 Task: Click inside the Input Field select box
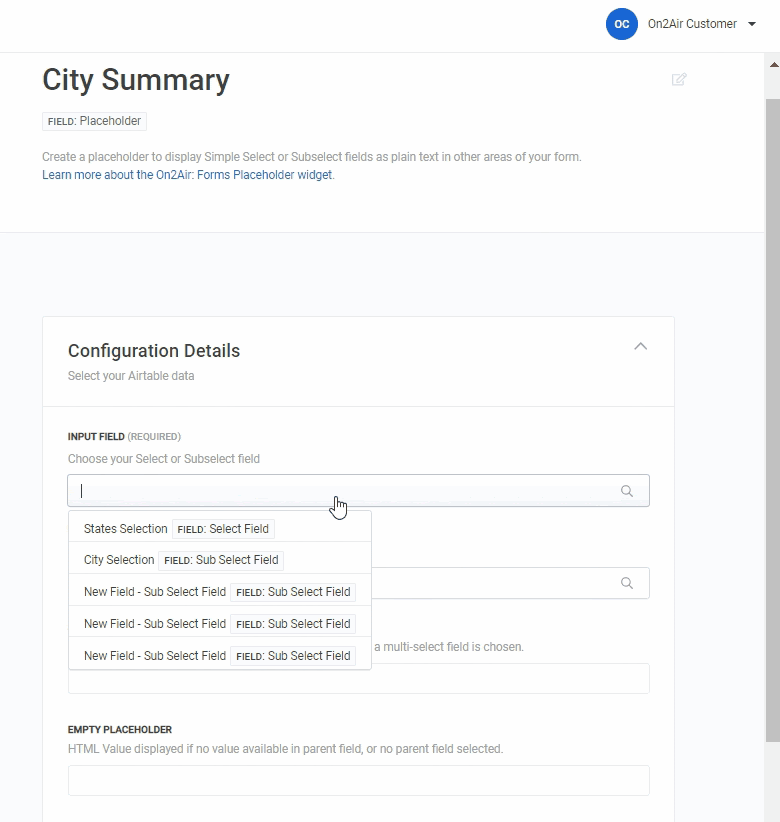click(340, 491)
